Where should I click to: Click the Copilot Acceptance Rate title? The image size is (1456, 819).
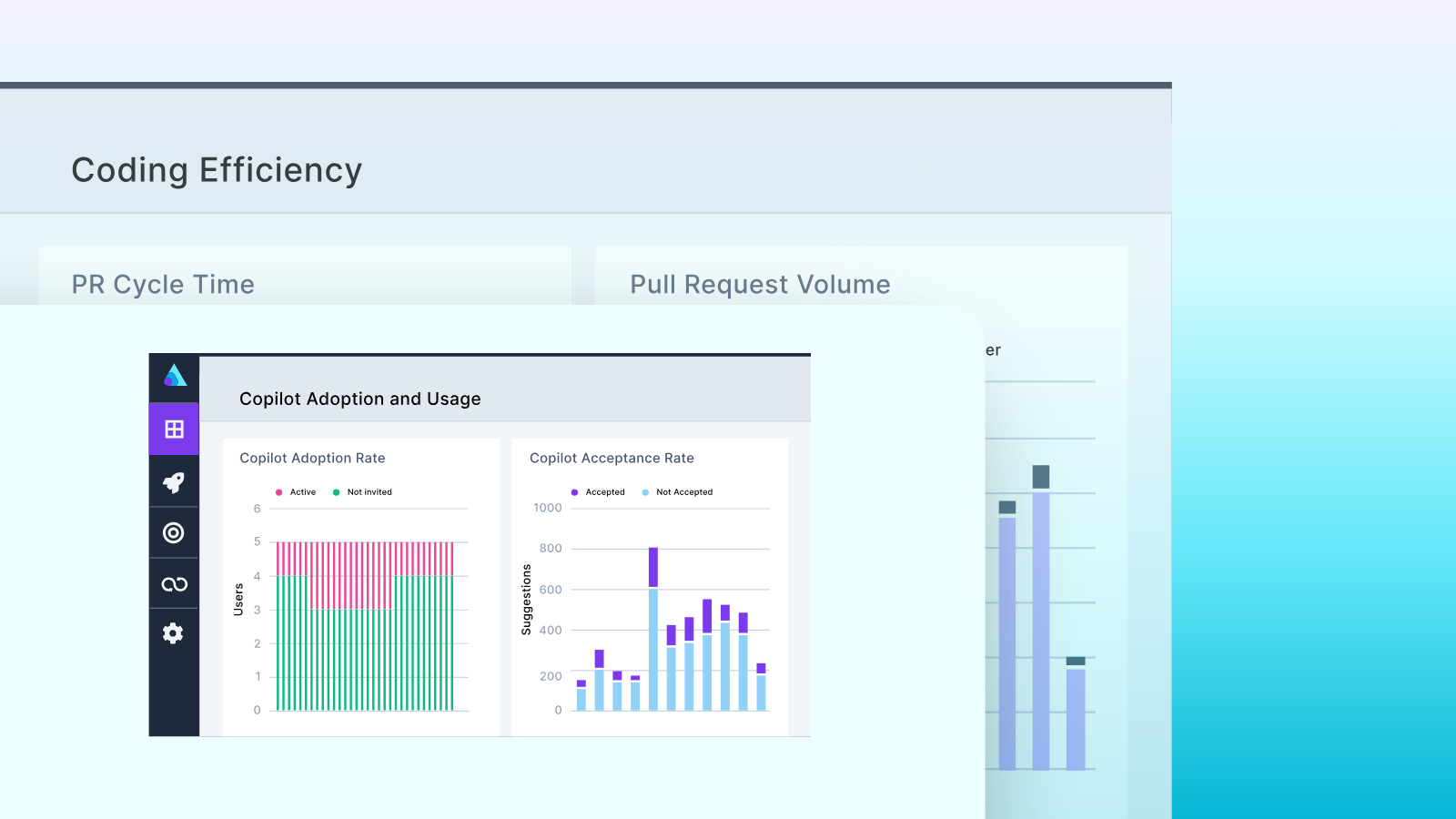[612, 459]
